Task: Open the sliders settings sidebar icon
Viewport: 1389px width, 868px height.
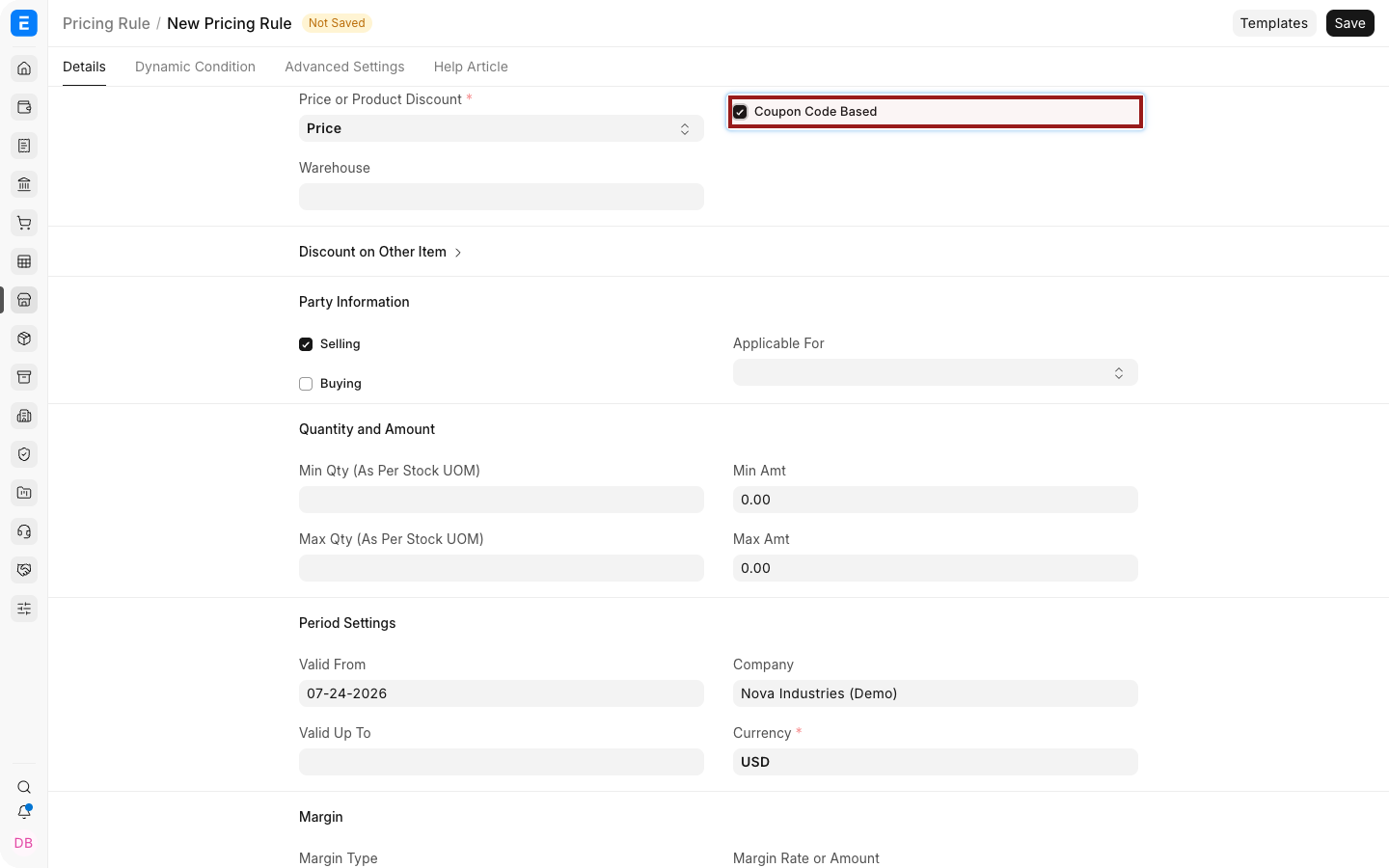Action: (24, 609)
